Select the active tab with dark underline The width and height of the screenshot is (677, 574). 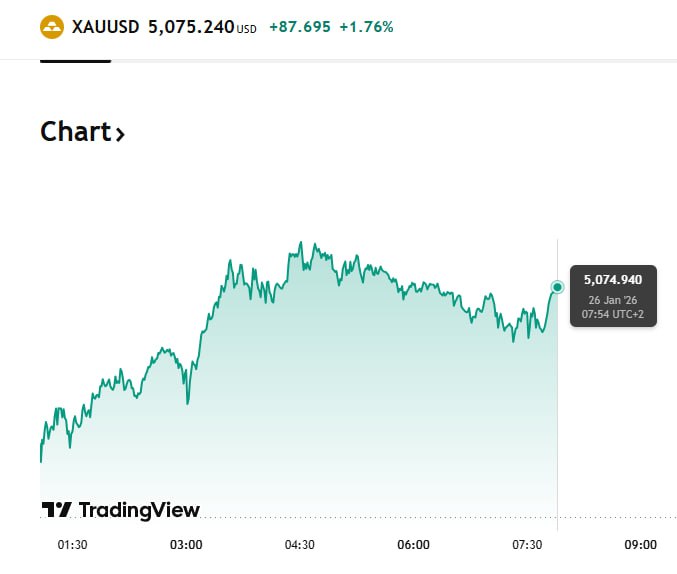click(x=75, y=60)
